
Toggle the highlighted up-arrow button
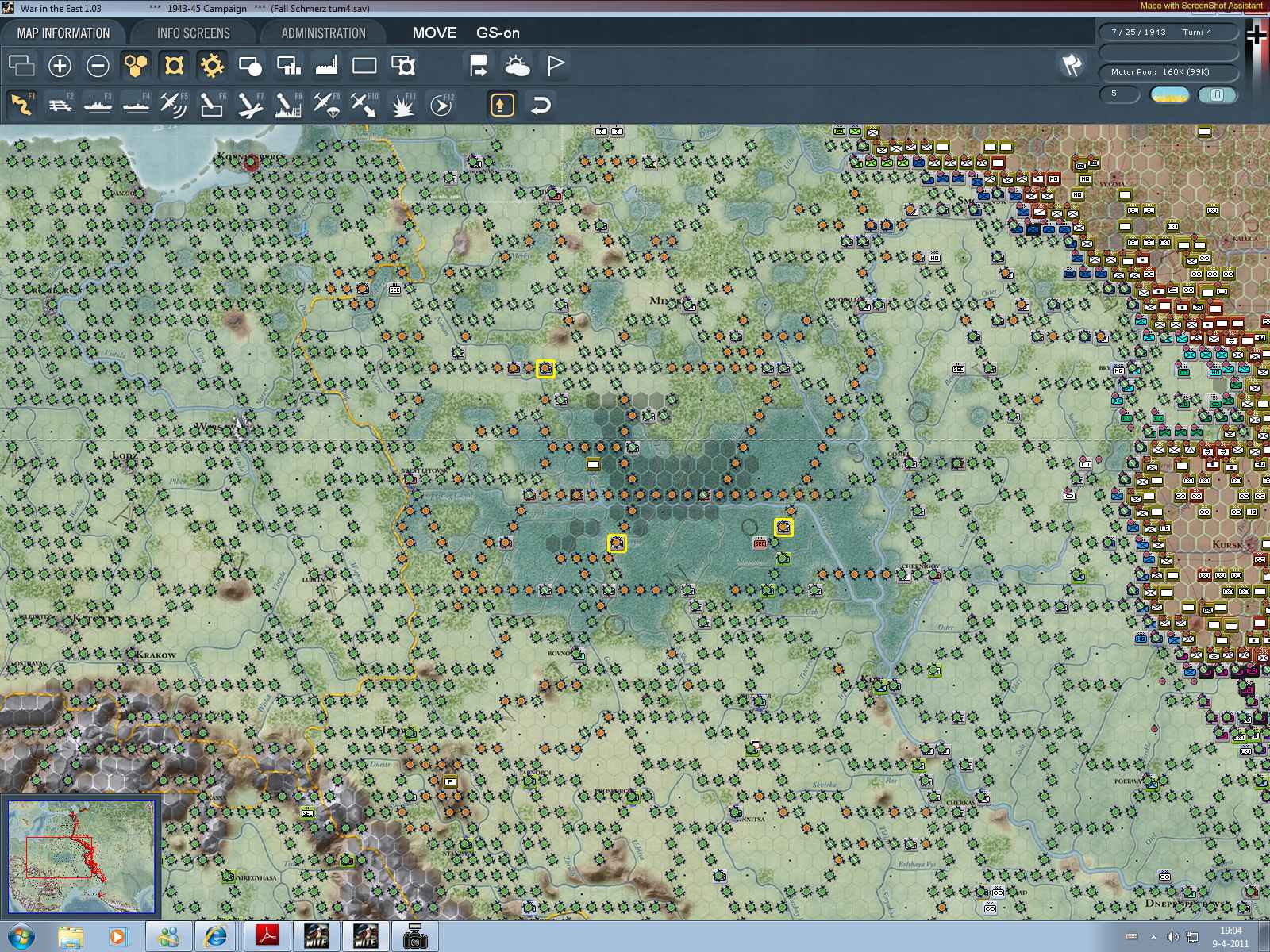[502, 105]
